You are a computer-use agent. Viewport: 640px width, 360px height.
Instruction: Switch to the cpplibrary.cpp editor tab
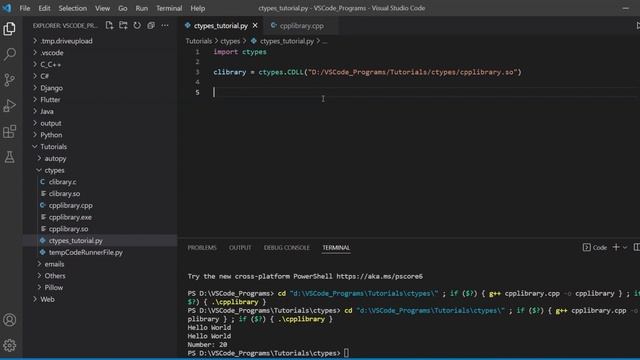tap(301, 26)
